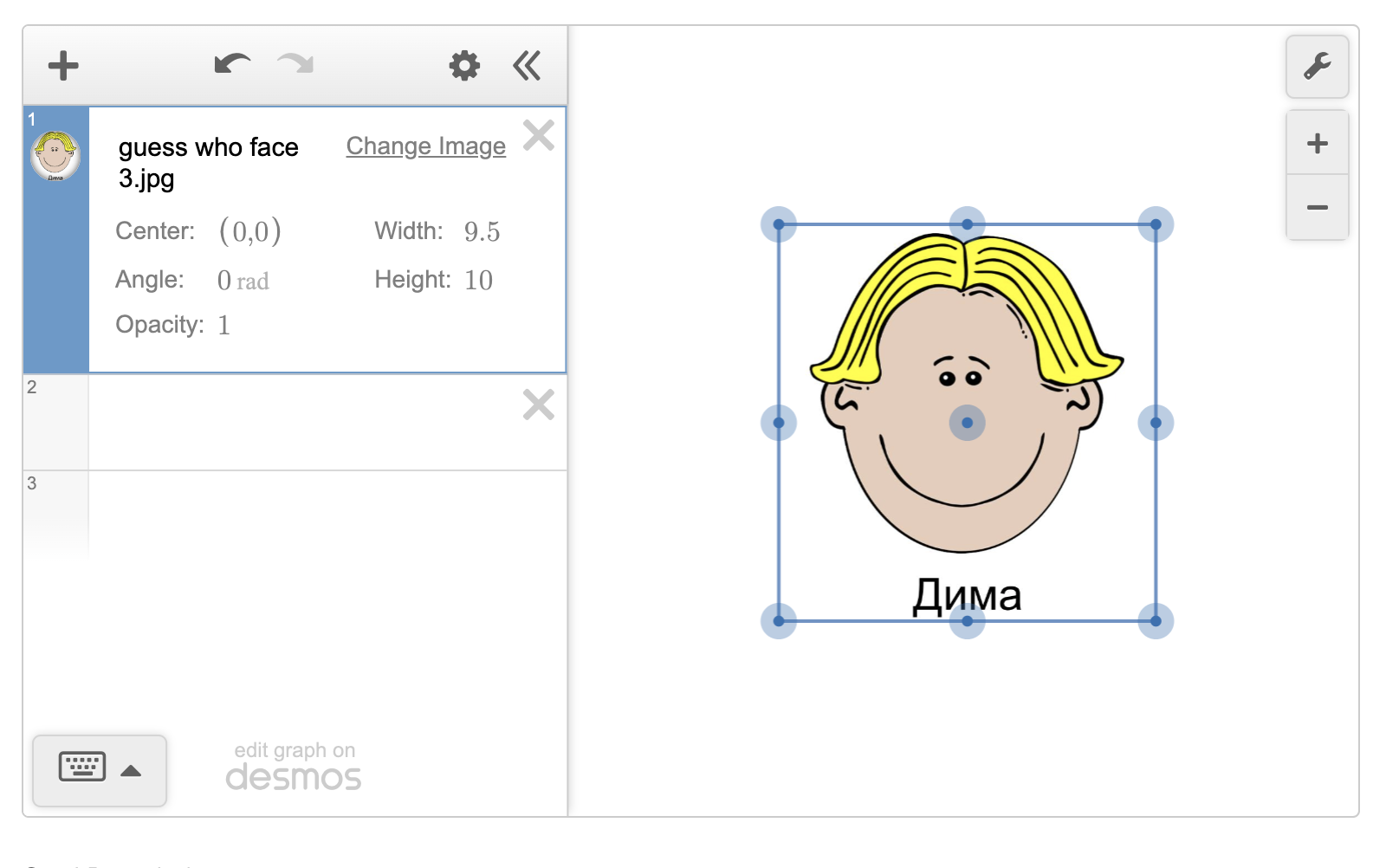Edit the image Width value field
The width and height of the screenshot is (1386, 868).
tap(482, 230)
